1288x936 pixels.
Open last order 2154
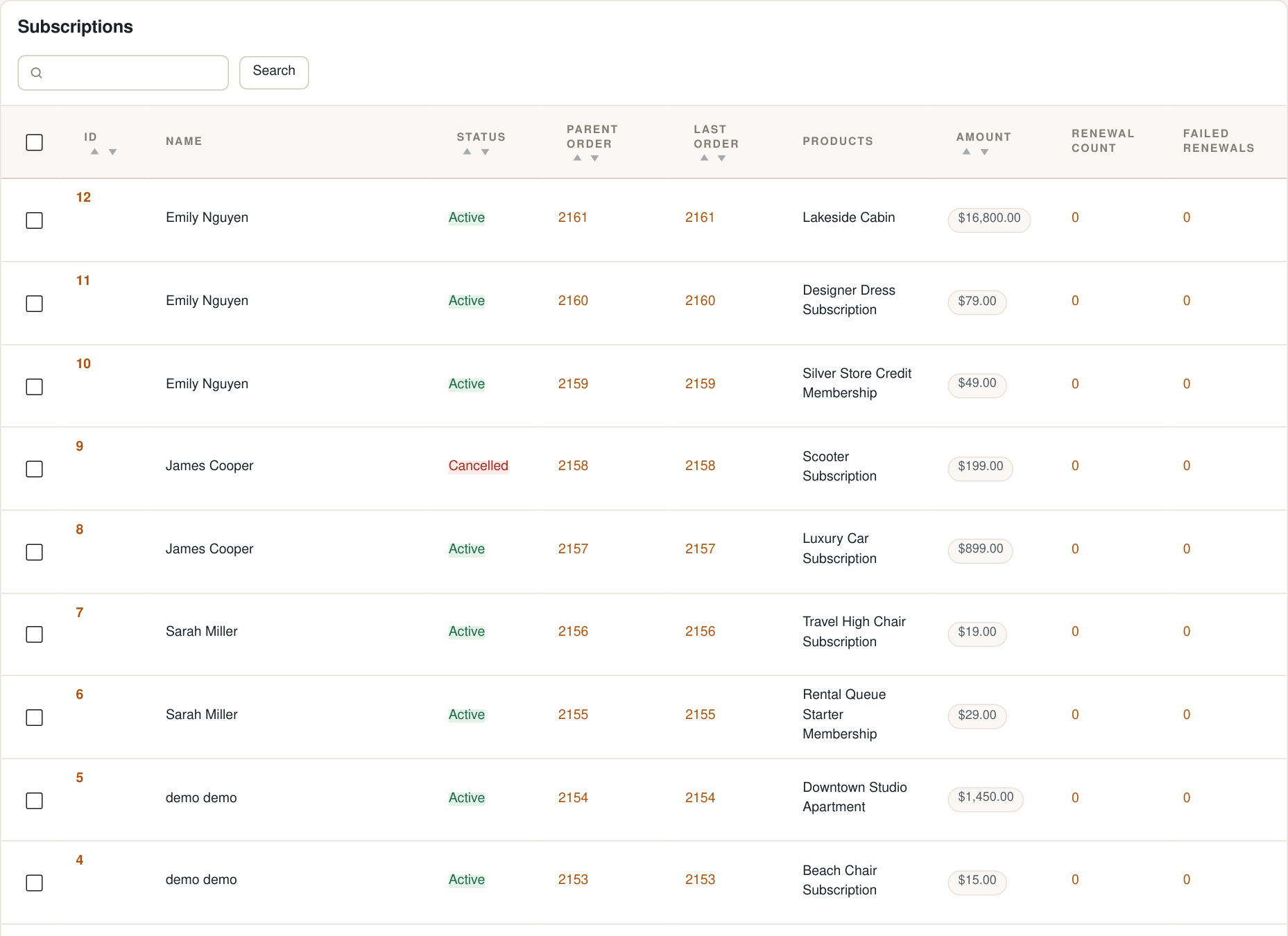(701, 798)
